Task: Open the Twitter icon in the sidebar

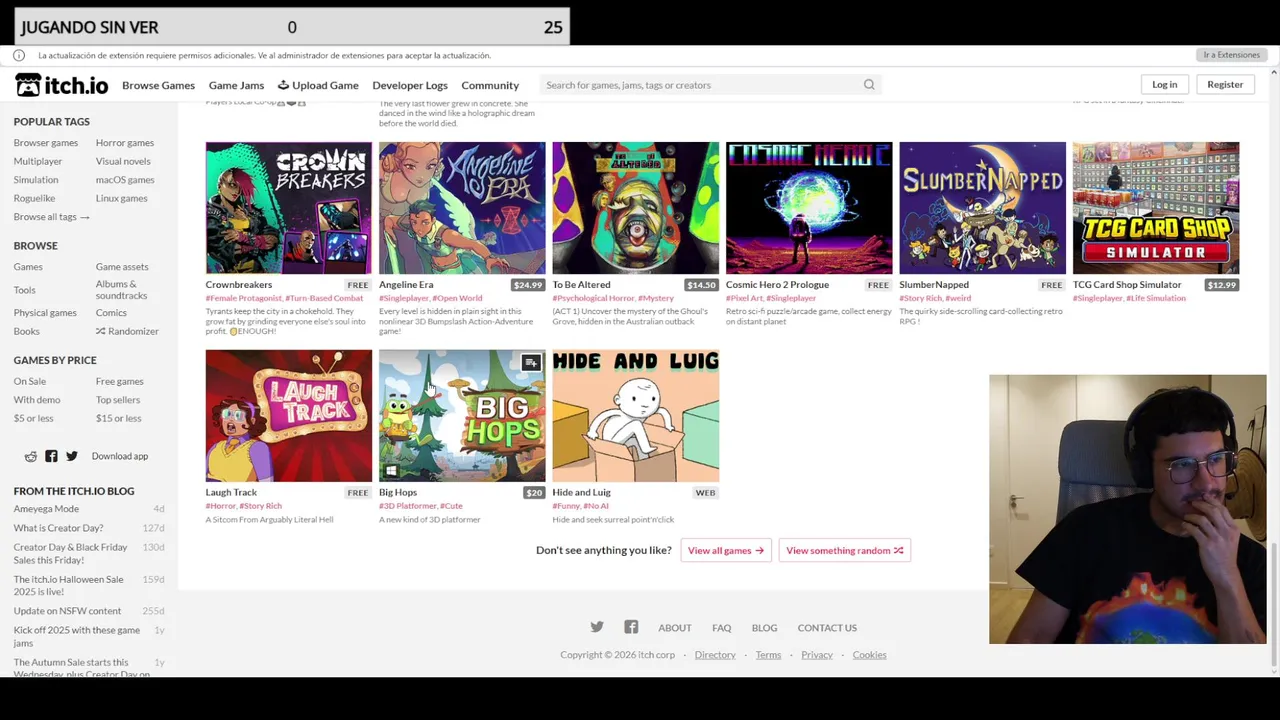Action: tap(72, 456)
